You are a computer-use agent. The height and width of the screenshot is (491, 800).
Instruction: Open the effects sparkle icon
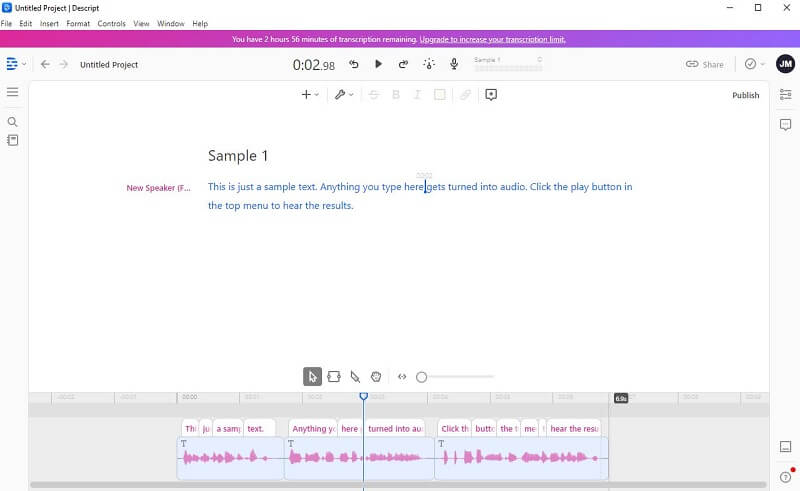(x=429, y=64)
